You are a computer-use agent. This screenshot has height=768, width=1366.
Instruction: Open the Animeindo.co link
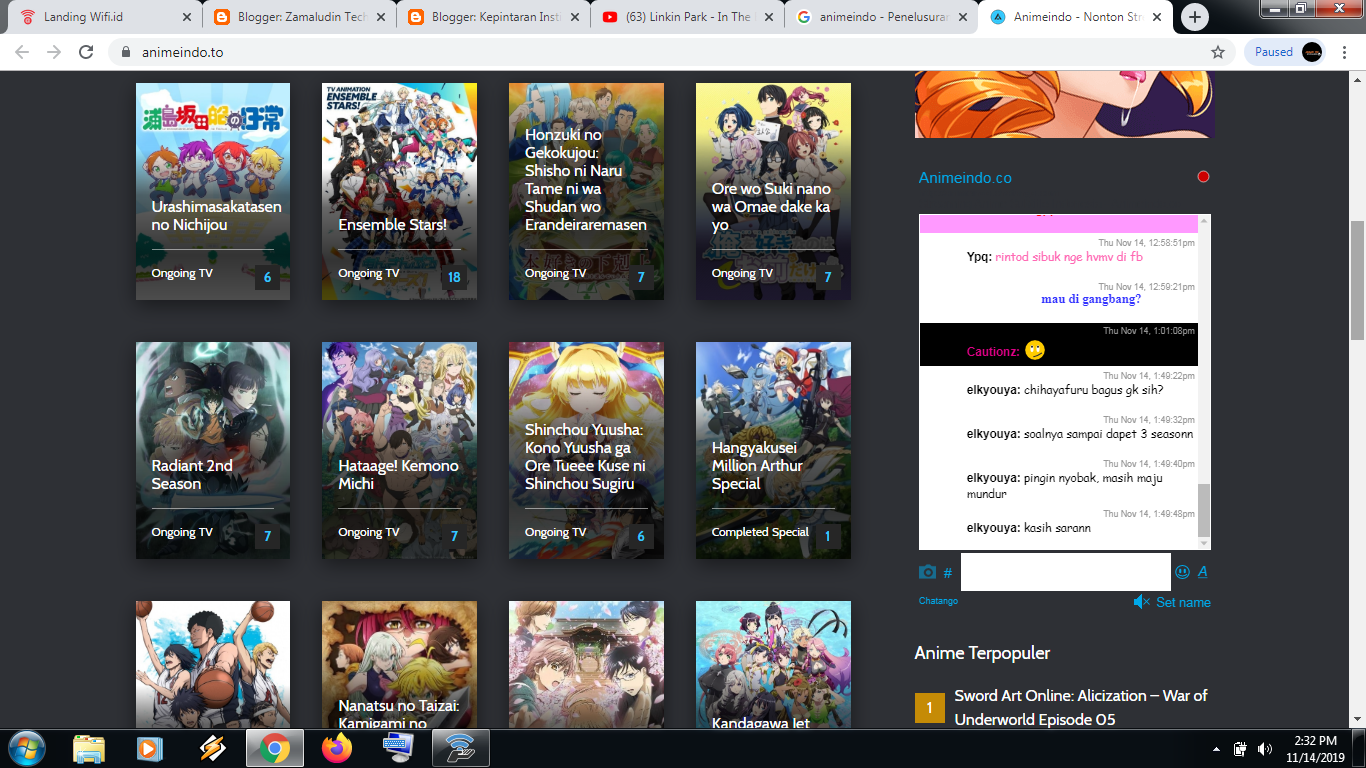[x=965, y=178]
